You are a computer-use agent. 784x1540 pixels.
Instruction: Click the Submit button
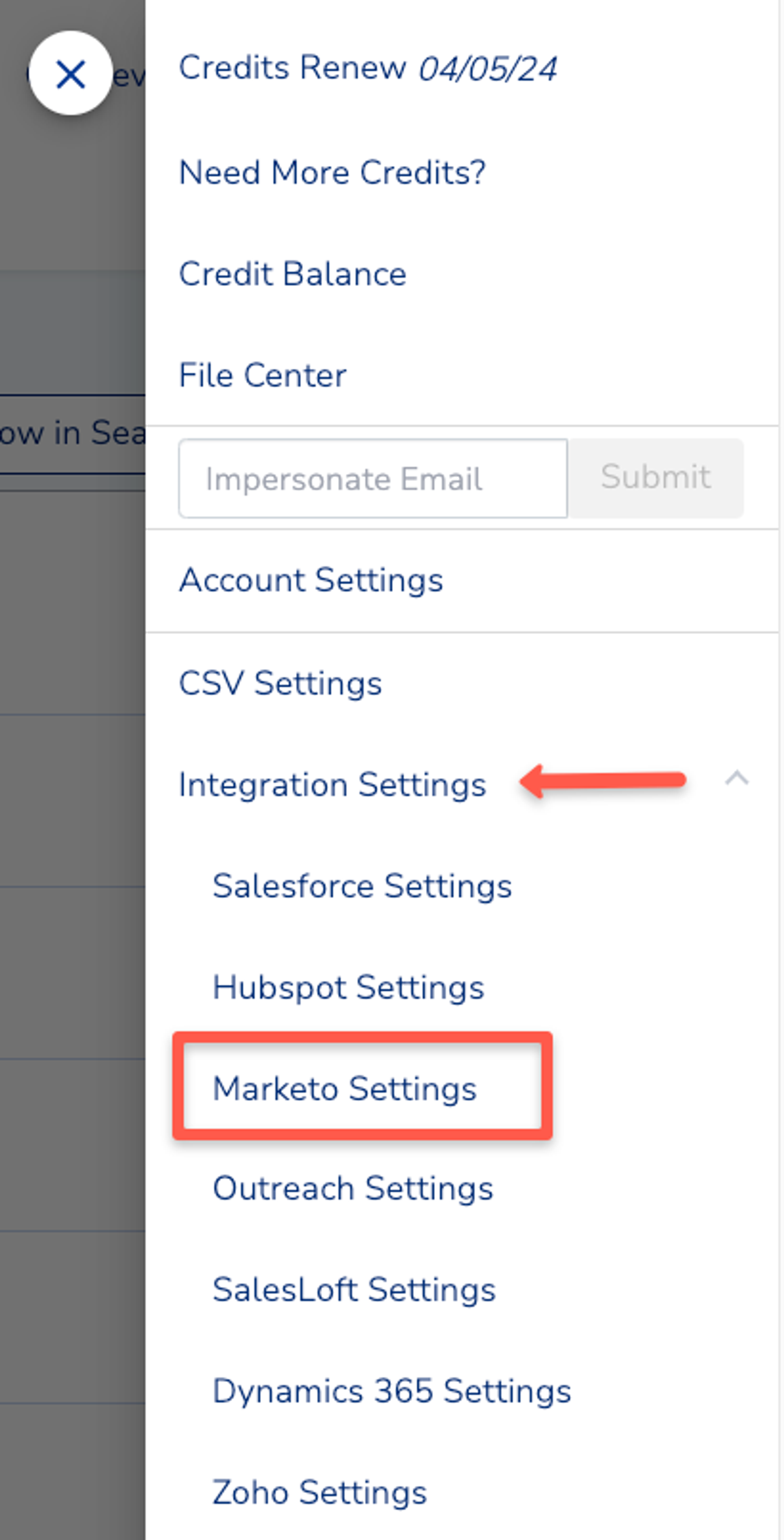tap(655, 478)
